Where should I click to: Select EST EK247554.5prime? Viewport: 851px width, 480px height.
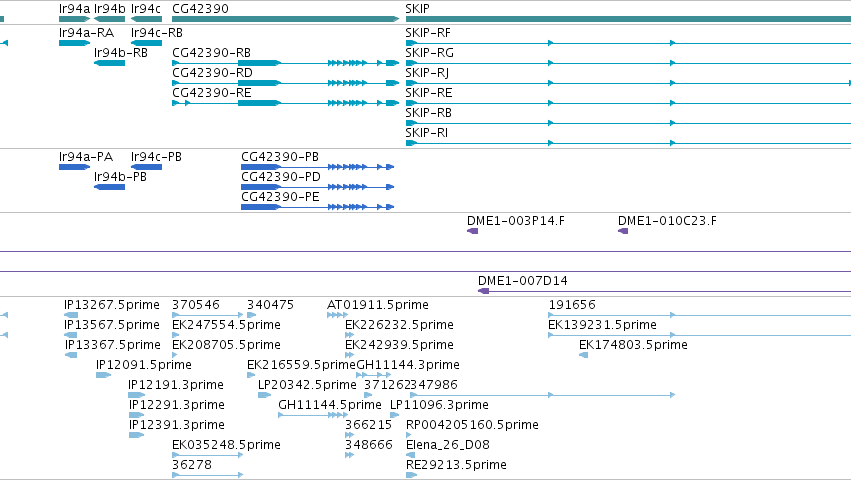tap(175, 335)
